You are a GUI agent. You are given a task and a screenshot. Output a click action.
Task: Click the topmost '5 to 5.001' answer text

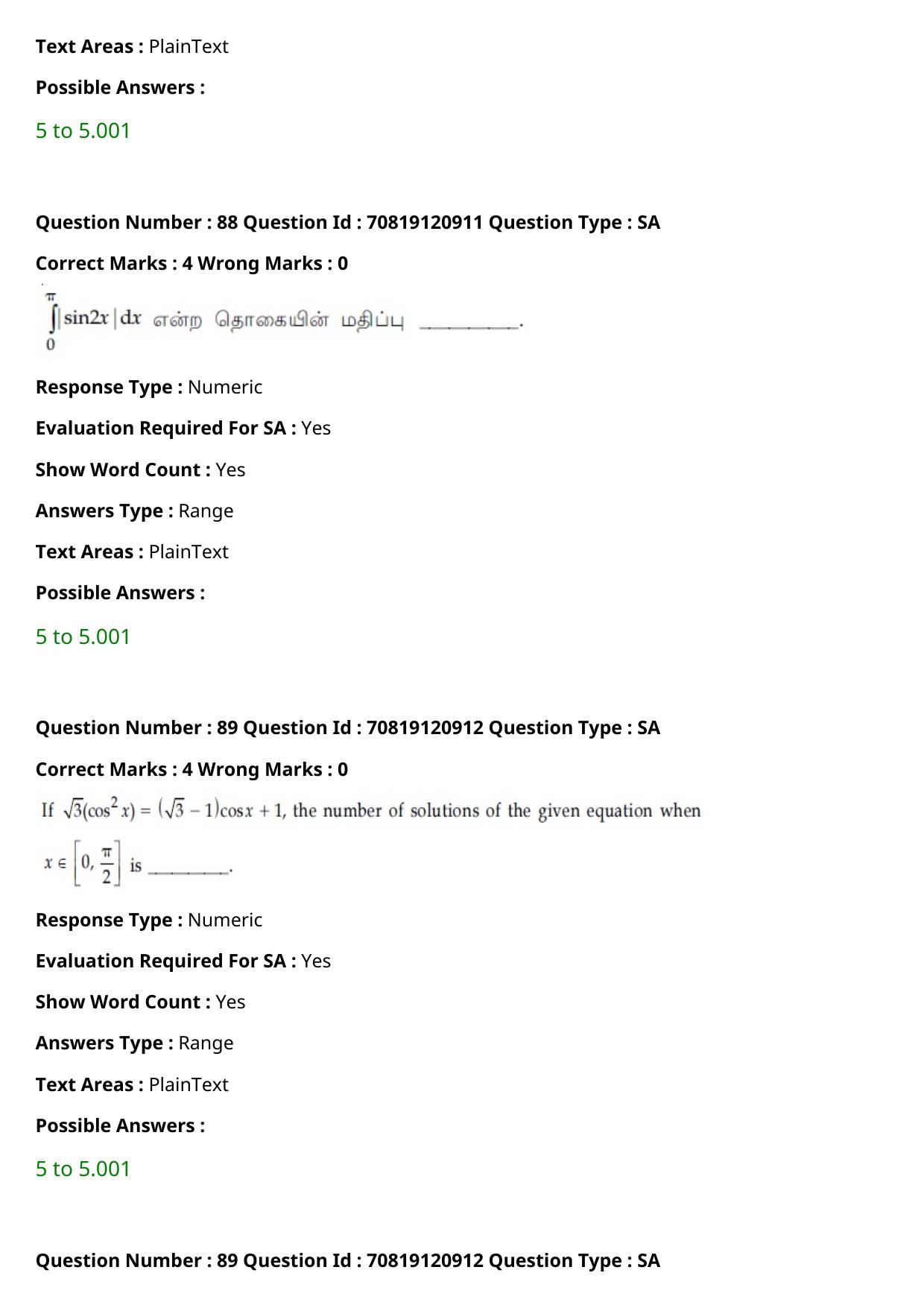(x=83, y=130)
